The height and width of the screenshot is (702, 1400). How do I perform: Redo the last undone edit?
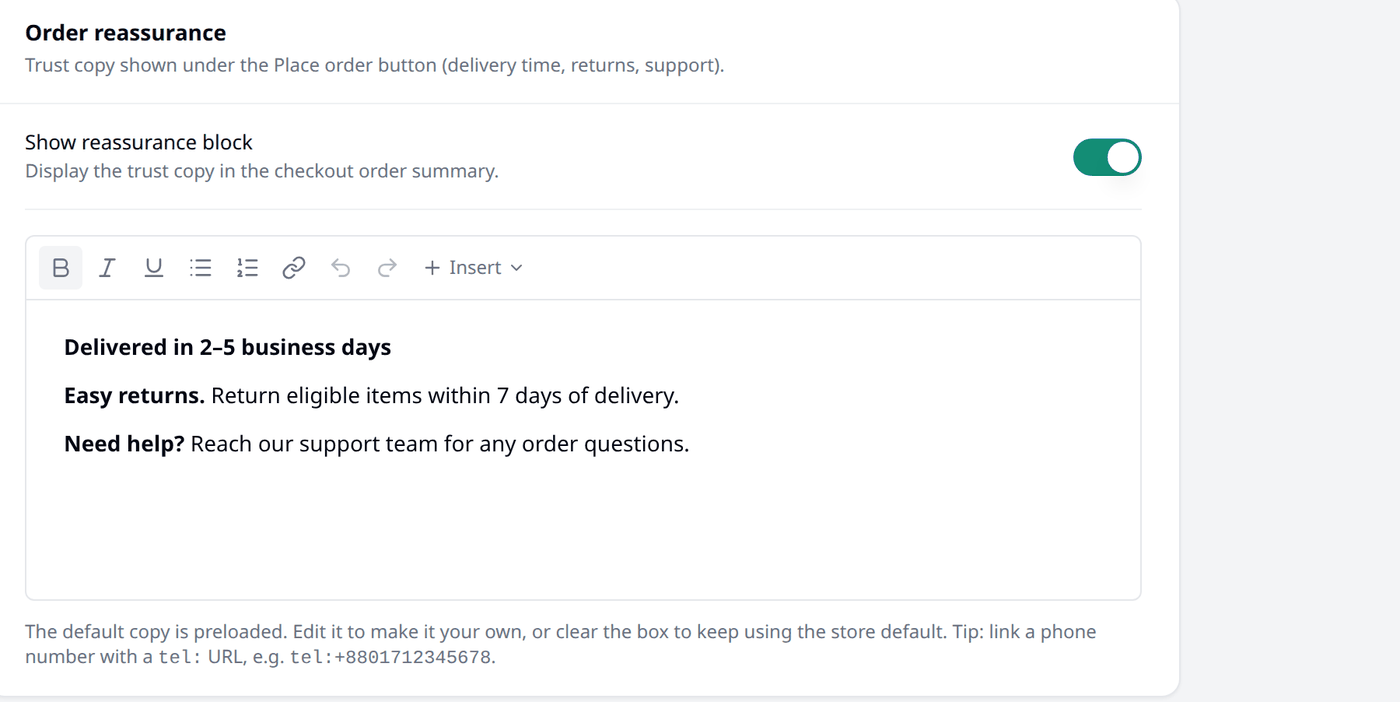pos(387,268)
